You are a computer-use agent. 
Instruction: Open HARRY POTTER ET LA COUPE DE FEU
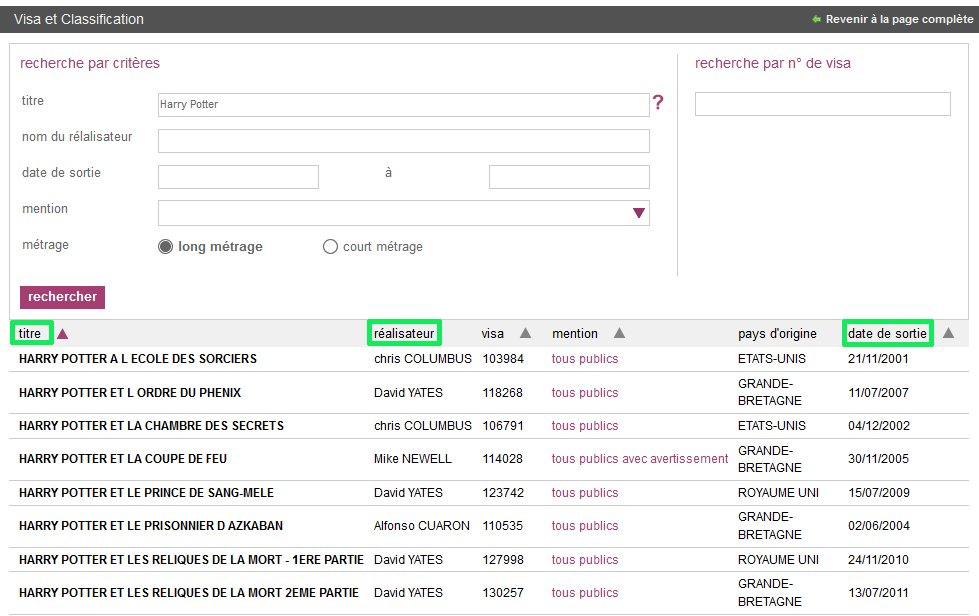pyautogui.click(x=123, y=459)
